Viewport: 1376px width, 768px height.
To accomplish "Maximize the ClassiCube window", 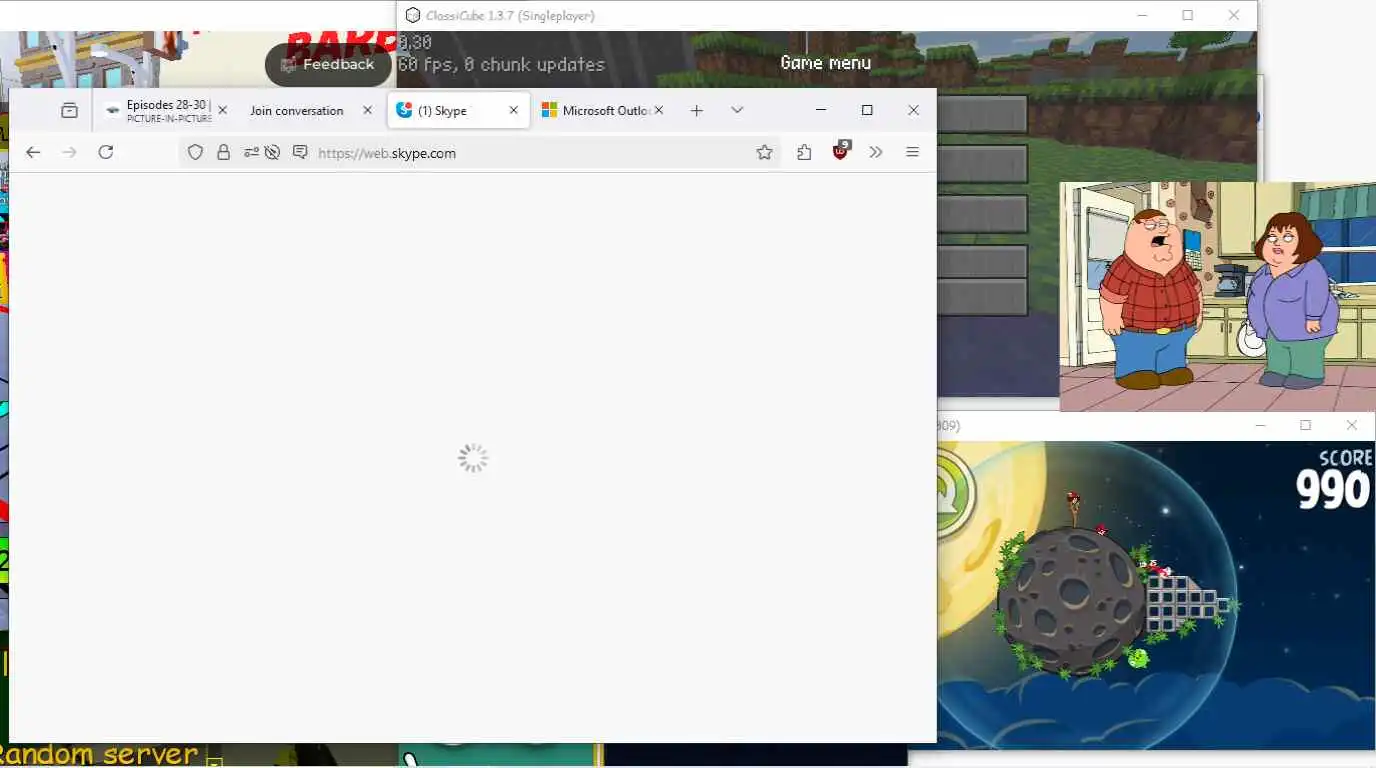I will click(1187, 15).
